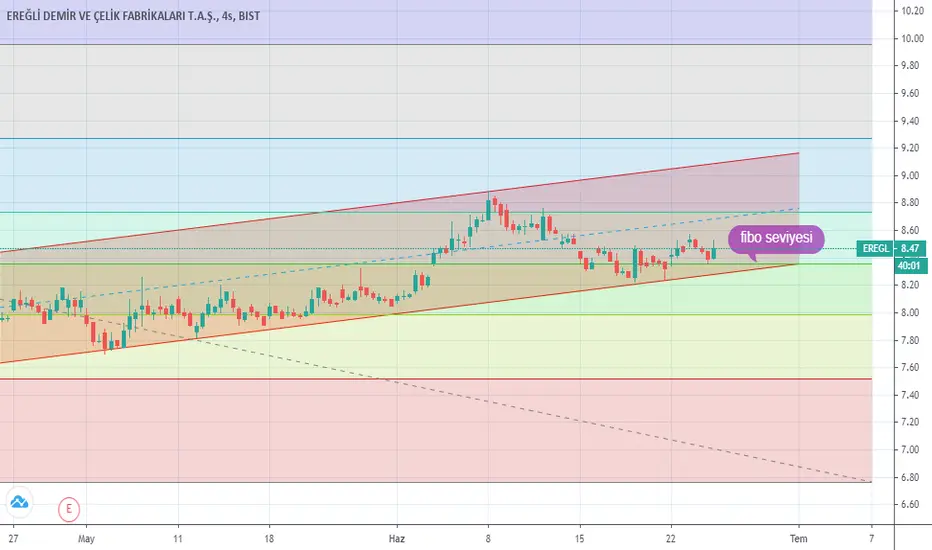
Task: Click the 6.80 price axis label
Action: 911,477
